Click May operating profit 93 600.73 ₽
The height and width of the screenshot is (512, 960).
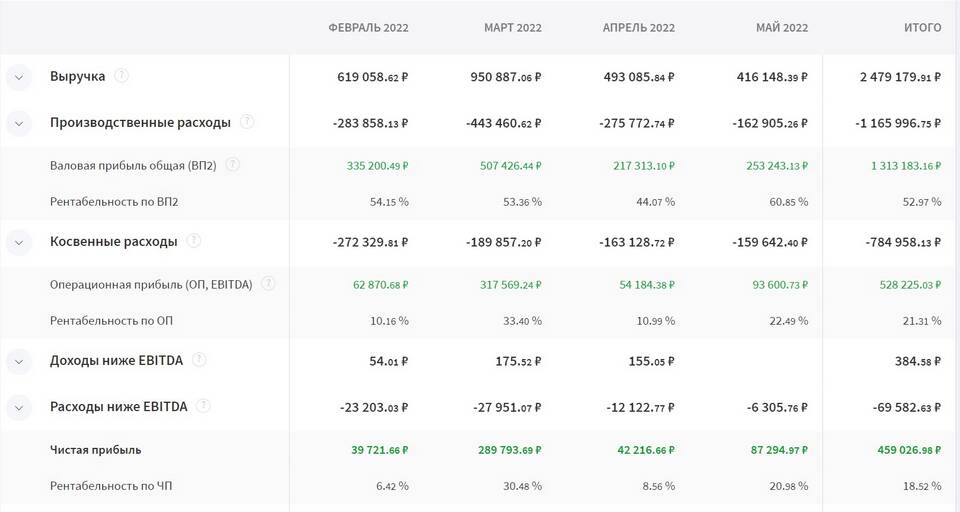(x=768, y=285)
